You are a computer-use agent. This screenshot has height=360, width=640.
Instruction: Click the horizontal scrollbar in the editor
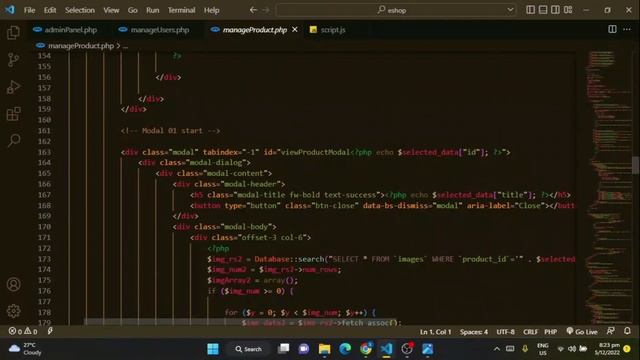tap(240, 322)
